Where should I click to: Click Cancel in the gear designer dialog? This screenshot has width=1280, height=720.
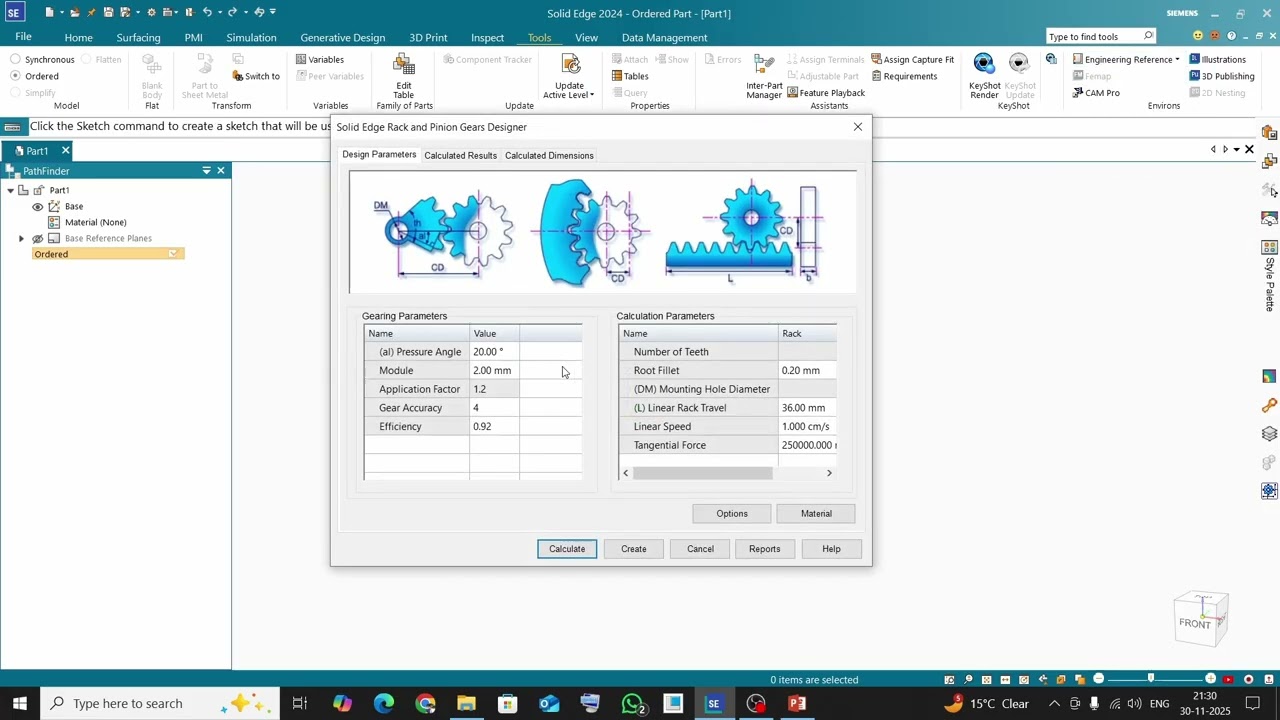(x=700, y=549)
